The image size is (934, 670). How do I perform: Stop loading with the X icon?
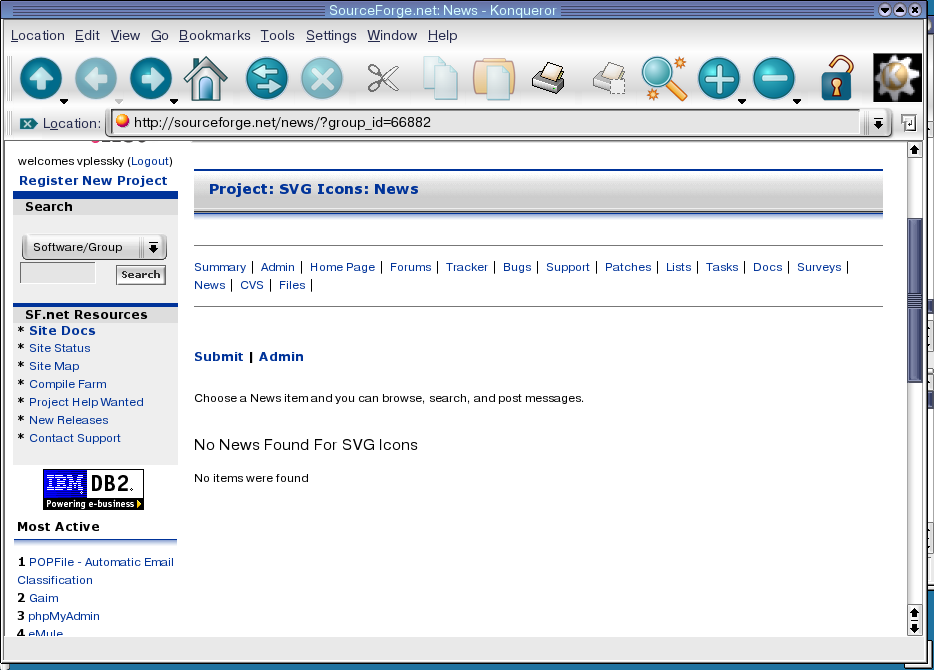[322, 78]
